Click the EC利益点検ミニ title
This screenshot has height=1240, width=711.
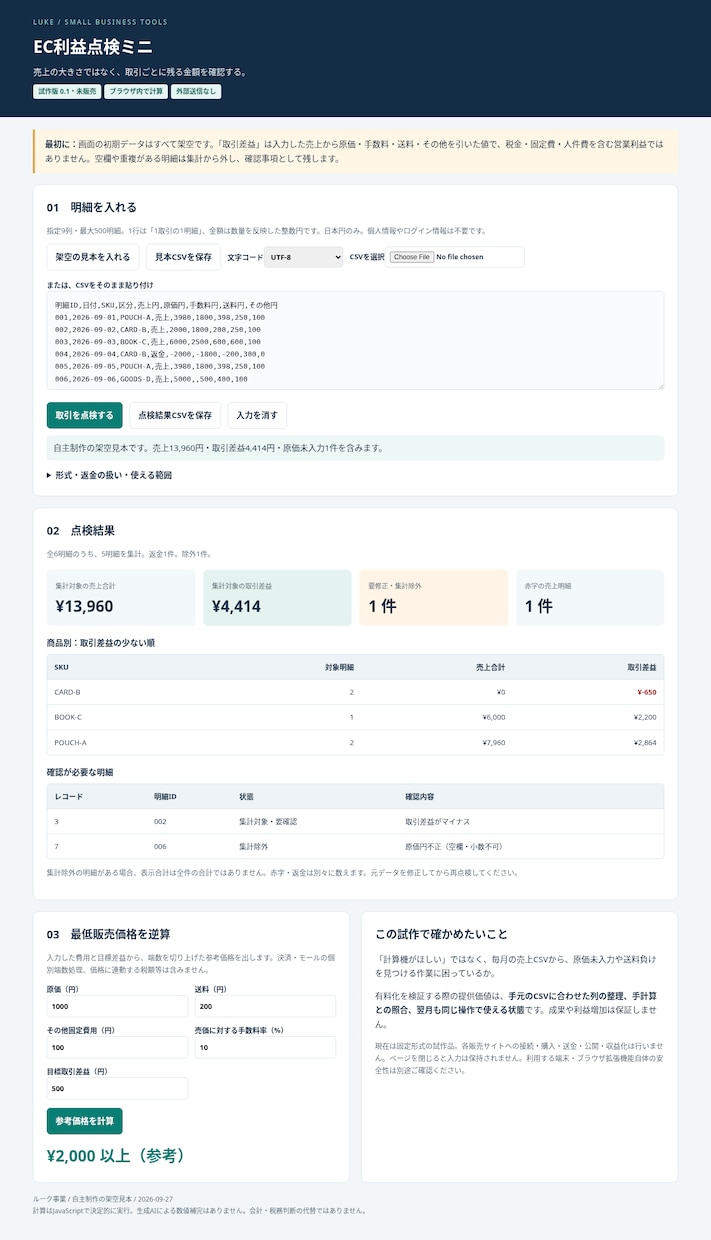click(x=93, y=47)
